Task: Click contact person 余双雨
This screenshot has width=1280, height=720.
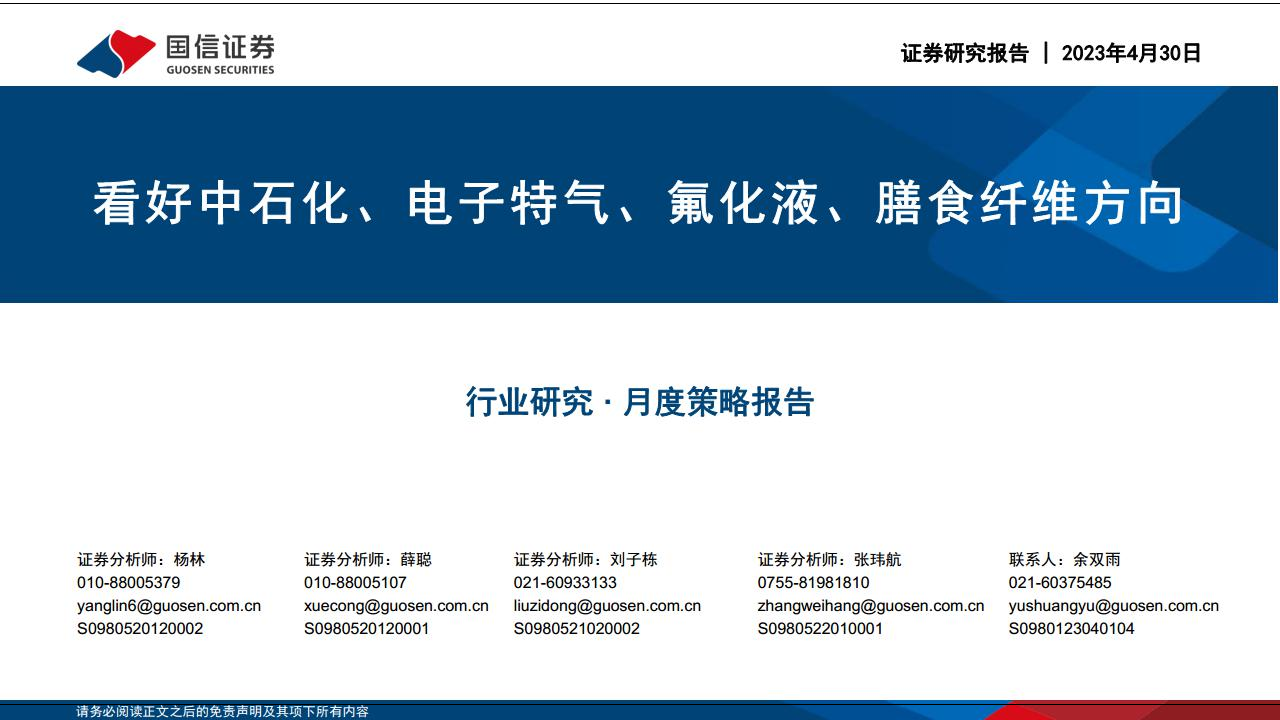Action: pyautogui.click(x=1097, y=560)
